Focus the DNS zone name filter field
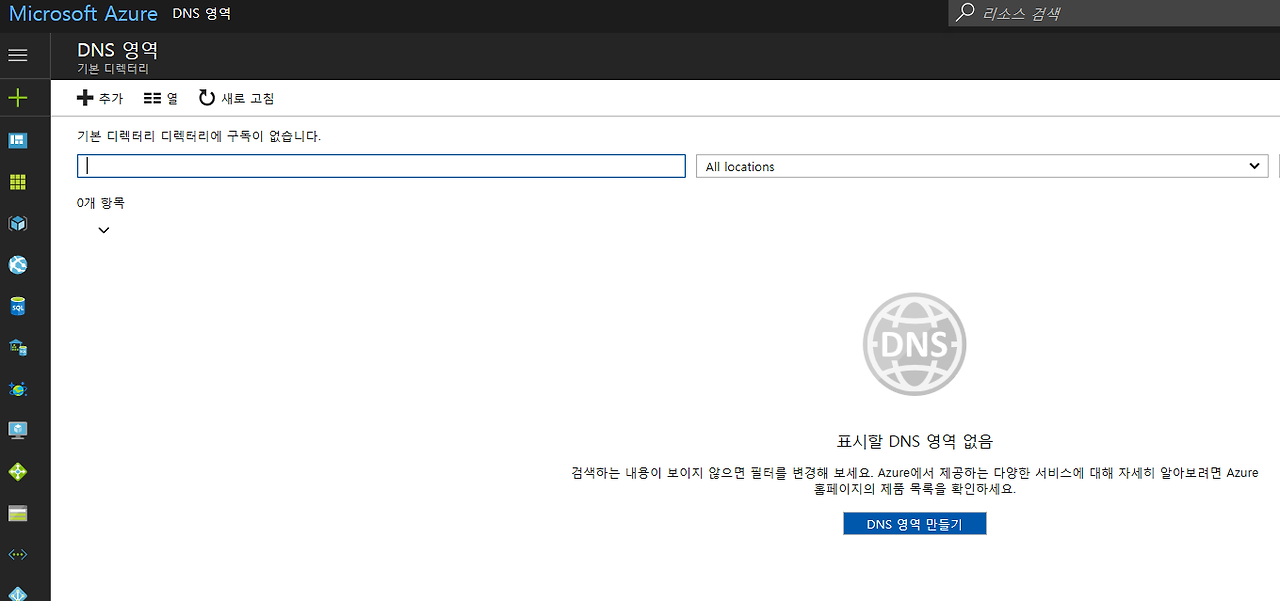This screenshot has height=601, width=1280. tap(381, 166)
